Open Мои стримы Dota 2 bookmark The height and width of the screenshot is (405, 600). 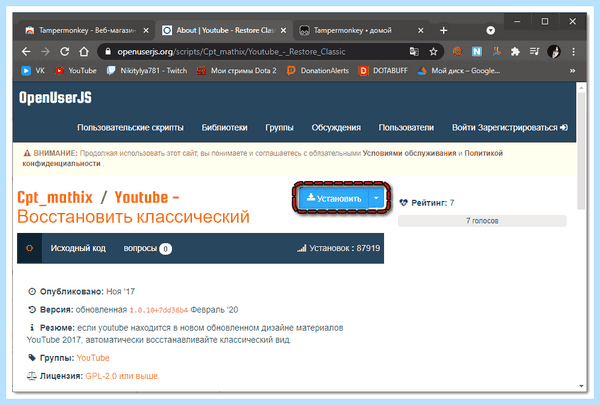coord(237,71)
